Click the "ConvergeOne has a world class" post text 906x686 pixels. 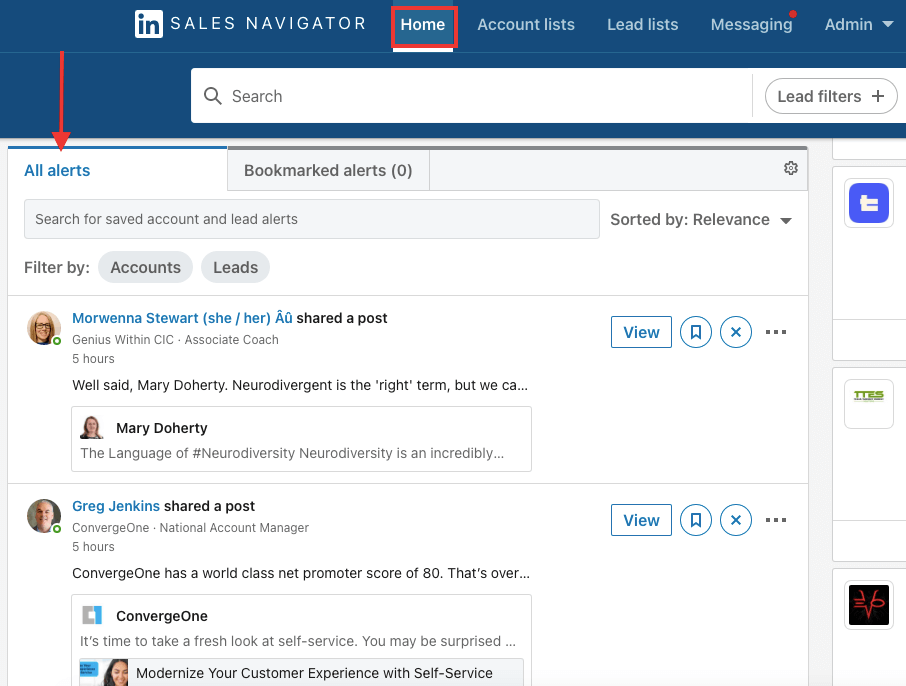click(x=301, y=573)
